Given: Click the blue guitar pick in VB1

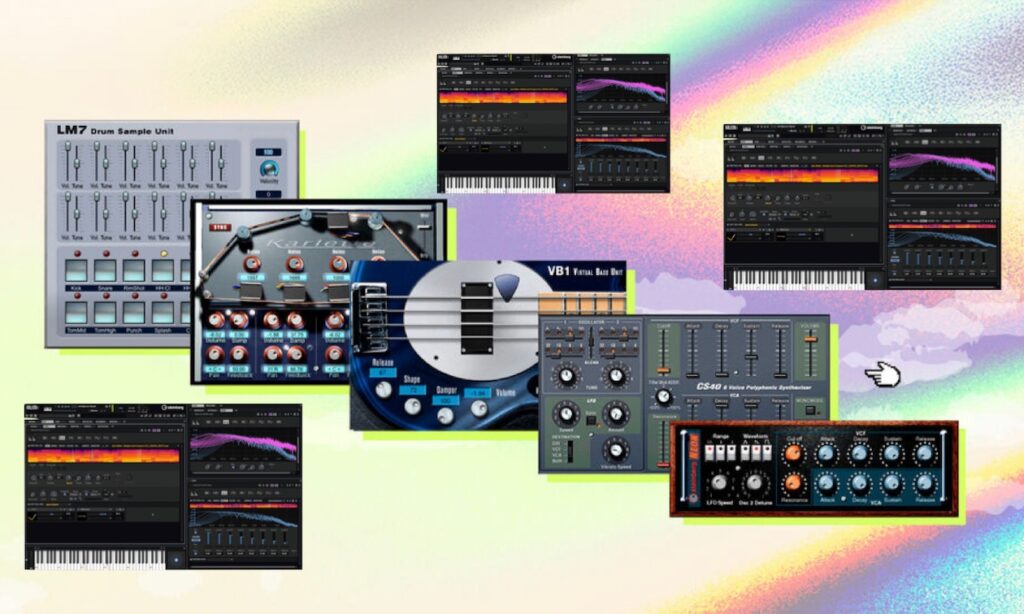Looking at the screenshot, I should click(x=505, y=287).
